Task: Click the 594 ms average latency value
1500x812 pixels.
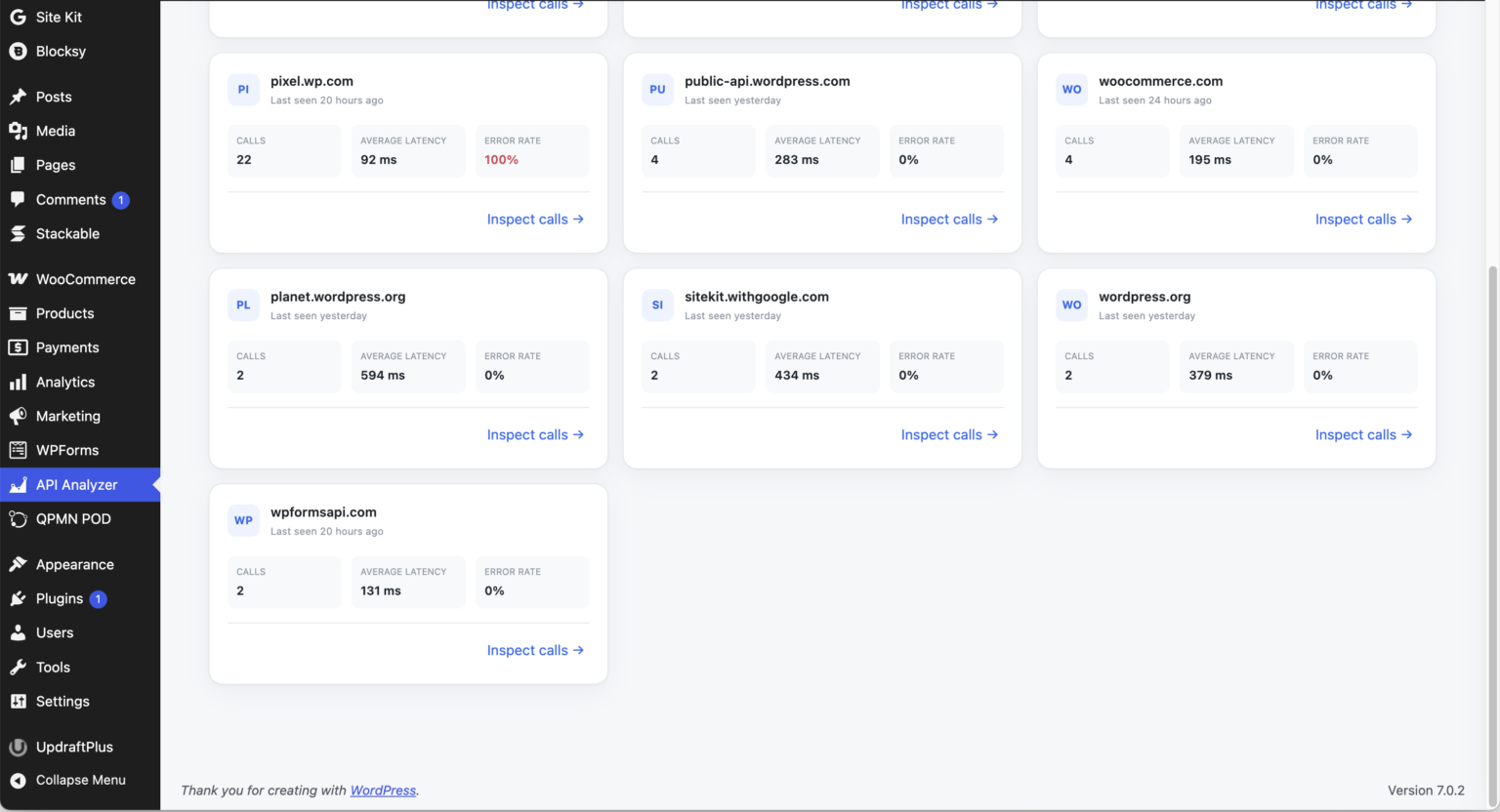Action: click(383, 376)
